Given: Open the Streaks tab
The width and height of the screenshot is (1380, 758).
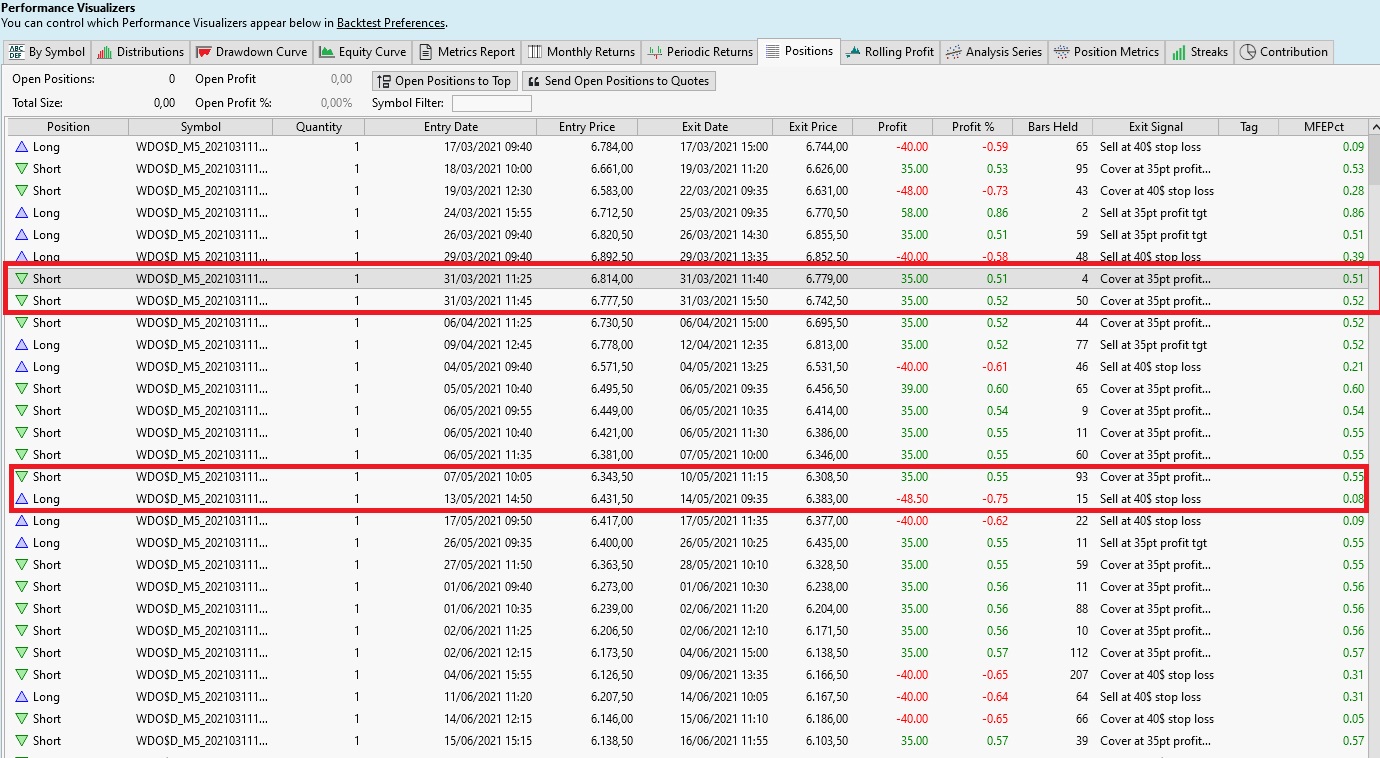Looking at the screenshot, I should click(1199, 52).
